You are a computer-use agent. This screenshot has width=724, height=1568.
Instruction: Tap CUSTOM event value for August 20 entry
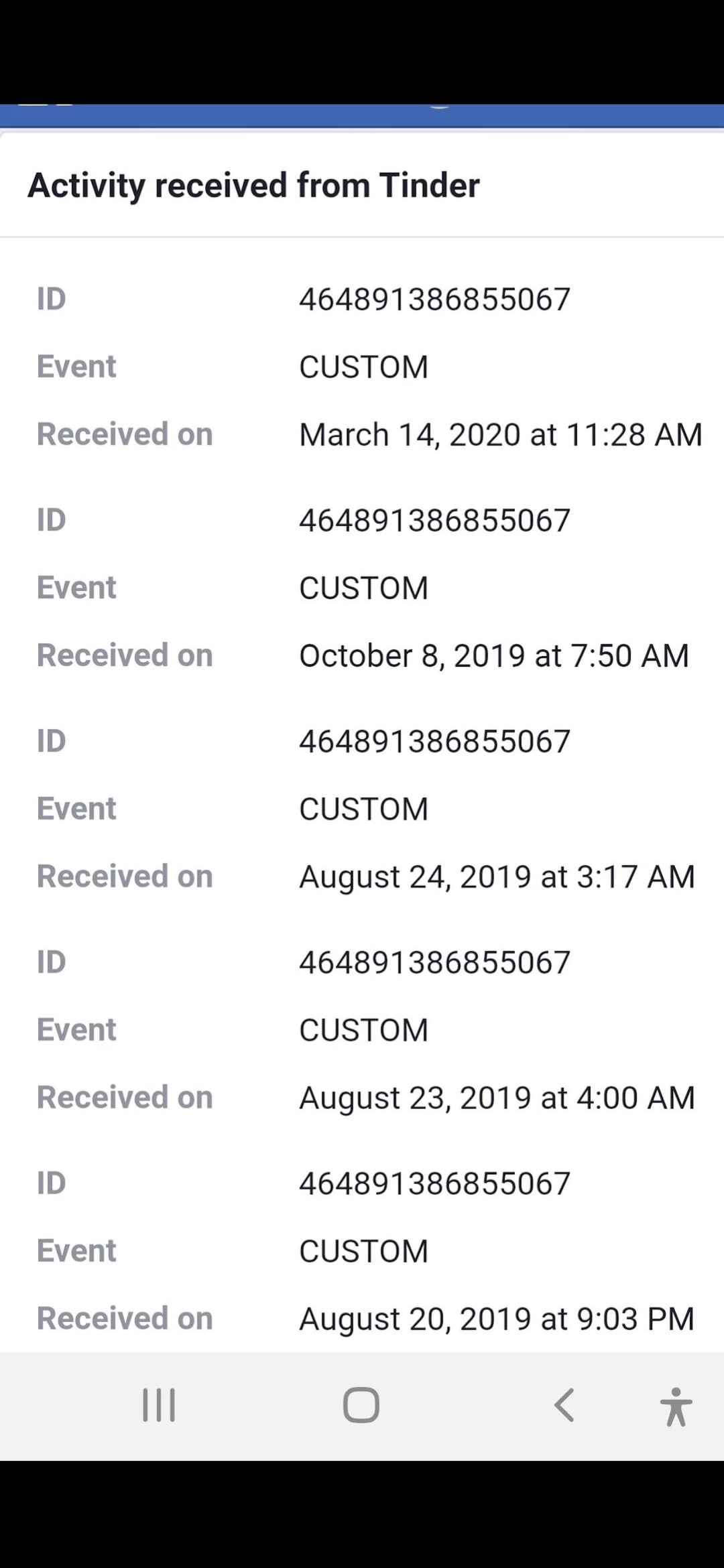363,1252
